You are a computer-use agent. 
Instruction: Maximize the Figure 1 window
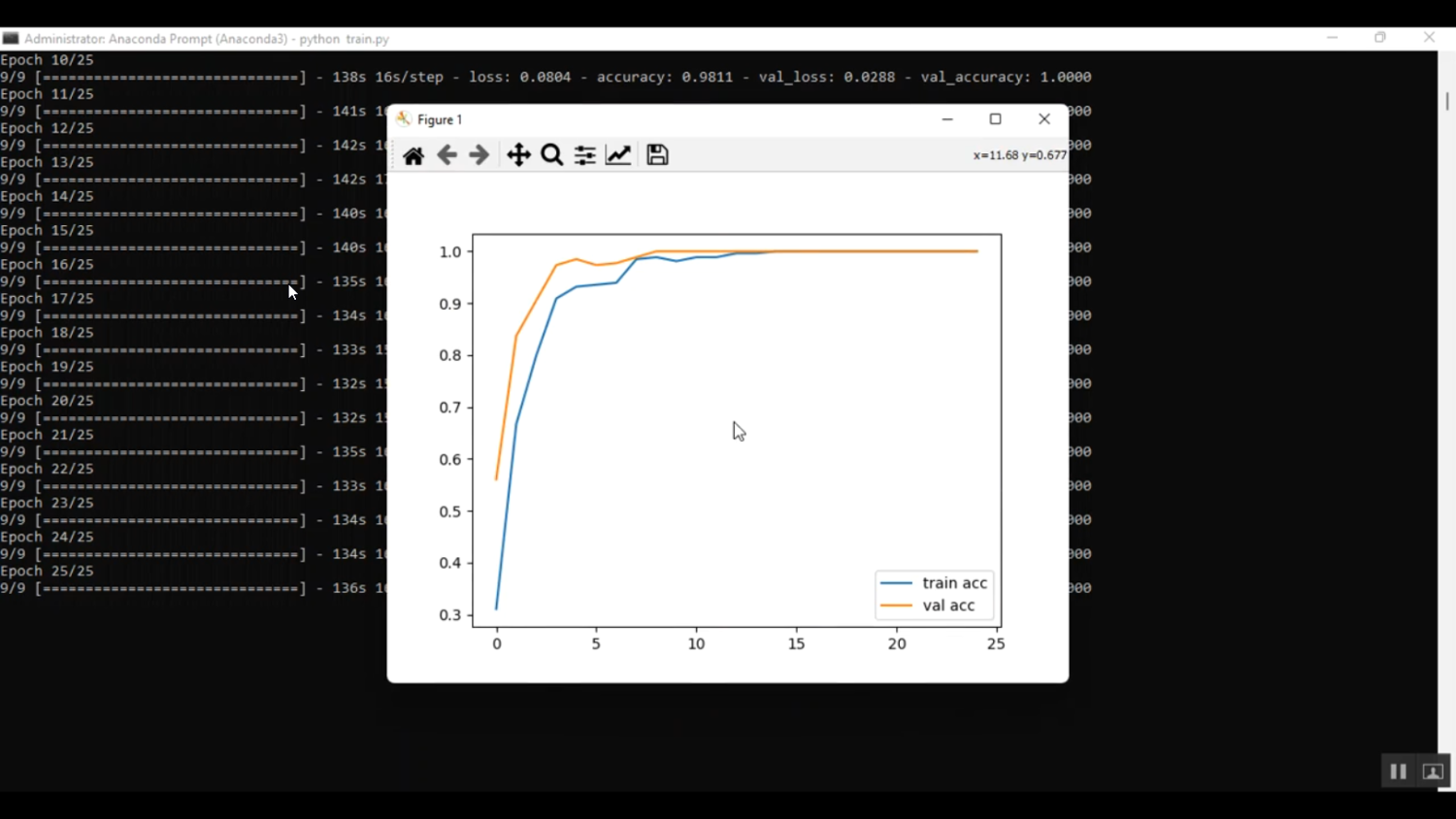[995, 119]
